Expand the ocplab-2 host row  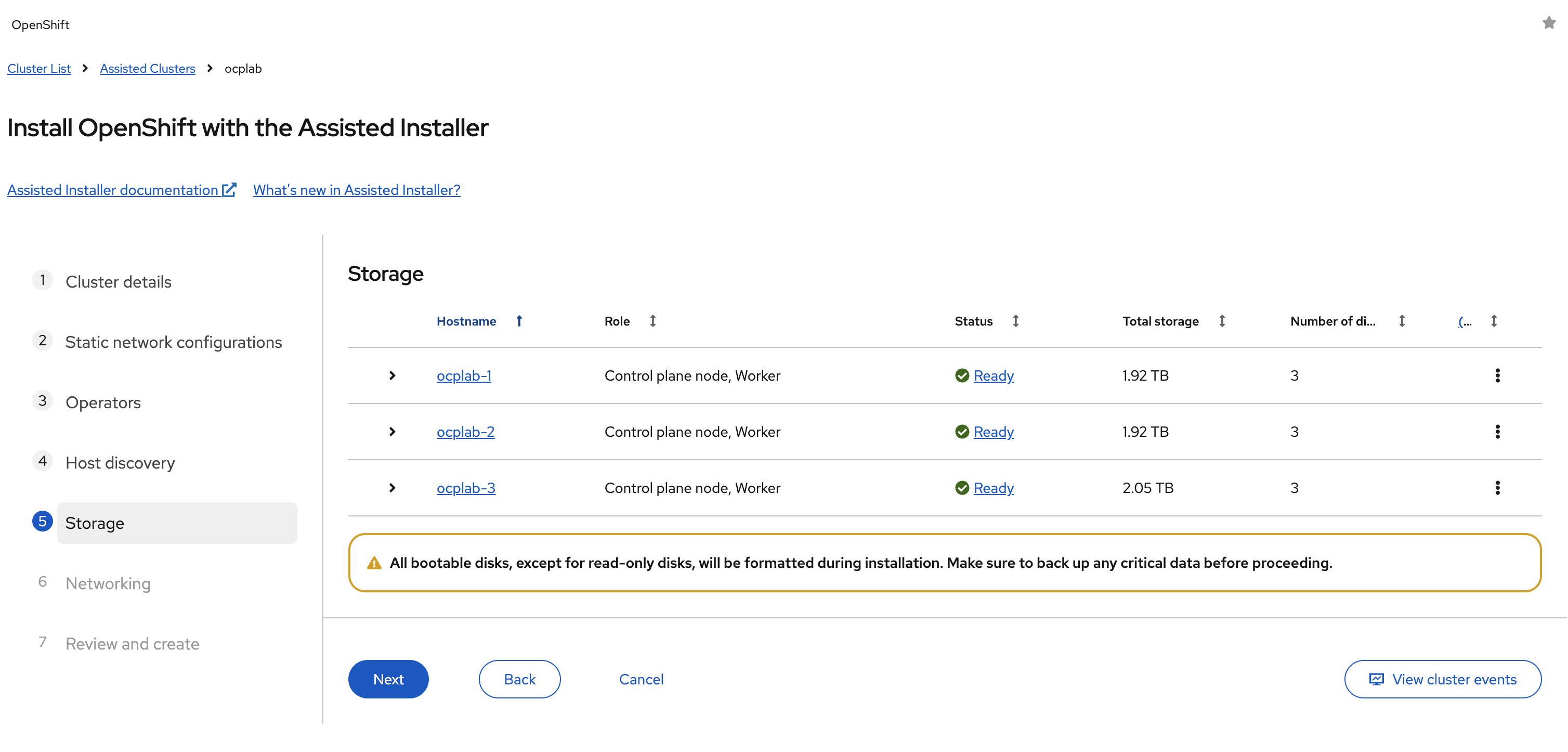392,432
